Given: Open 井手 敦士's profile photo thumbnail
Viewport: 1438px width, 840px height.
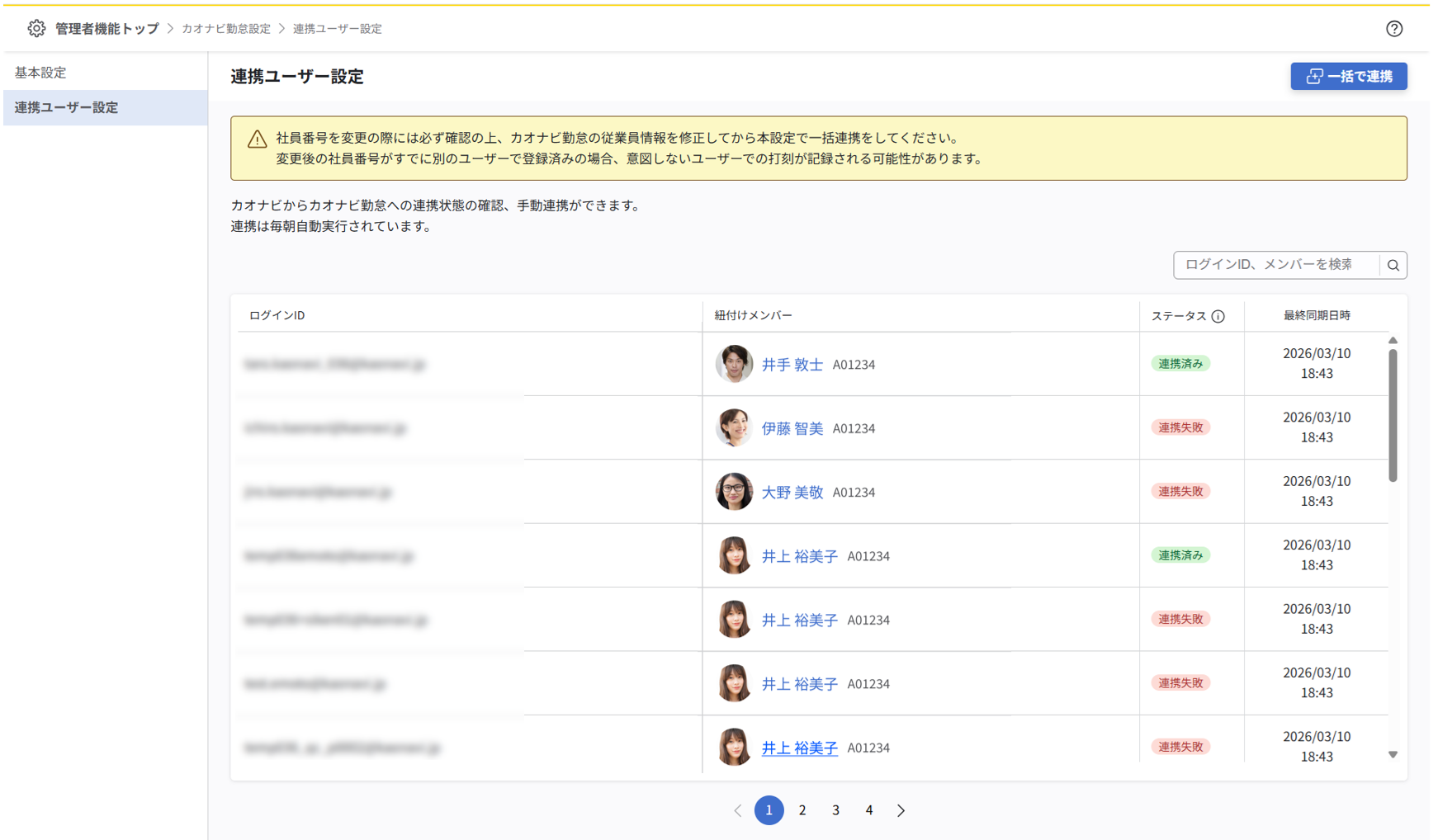Looking at the screenshot, I should [734, 364].
